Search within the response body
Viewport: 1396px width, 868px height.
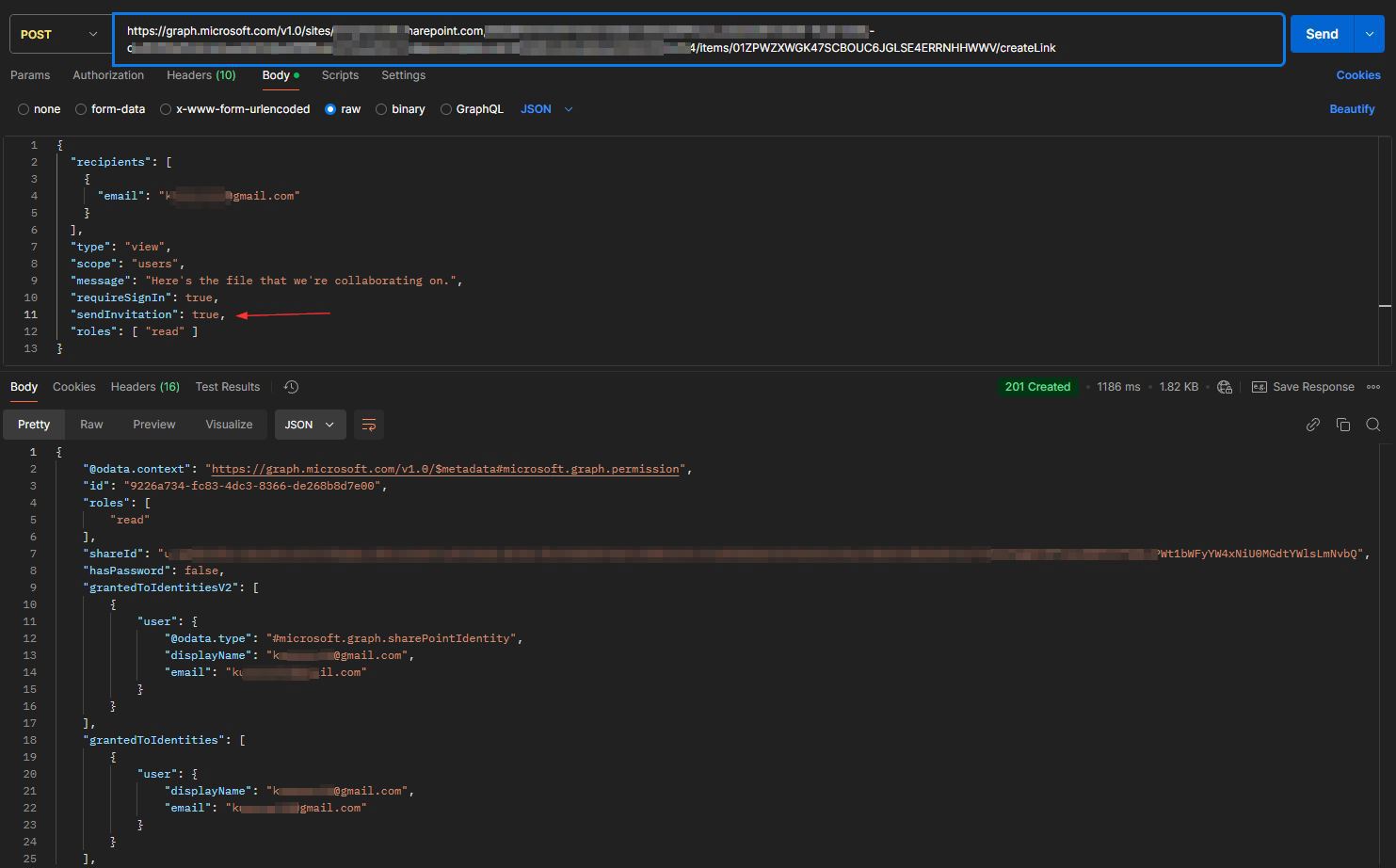click(x=1373, y=425)
